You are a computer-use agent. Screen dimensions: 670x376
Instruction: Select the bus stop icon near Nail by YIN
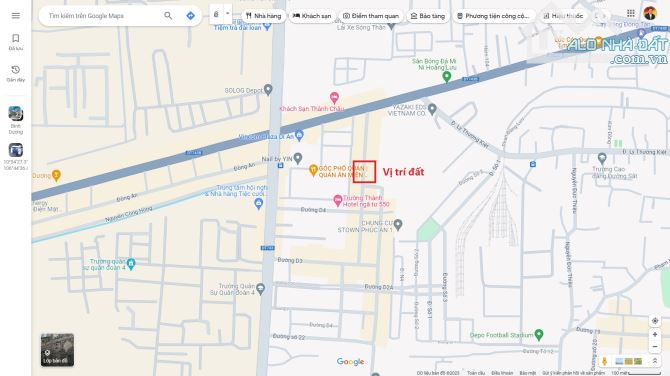click(280, 165)
